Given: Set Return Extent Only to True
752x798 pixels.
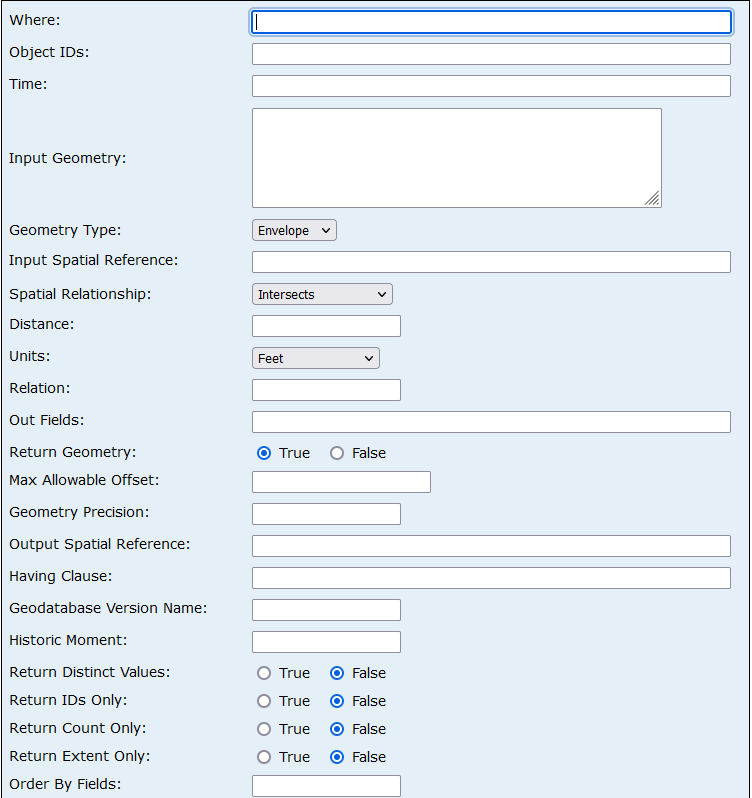Looking at the screenshot, I should pyautogui.click(x=264, y=757).
